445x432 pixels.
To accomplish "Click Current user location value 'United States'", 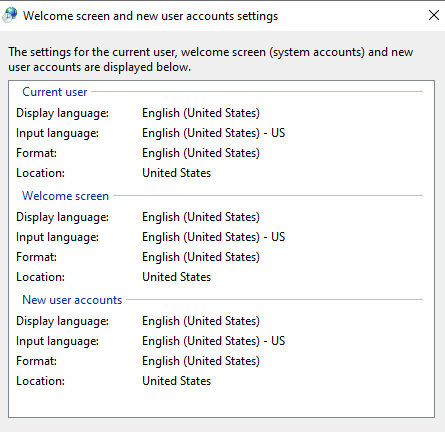I will (x=177, y=173).
